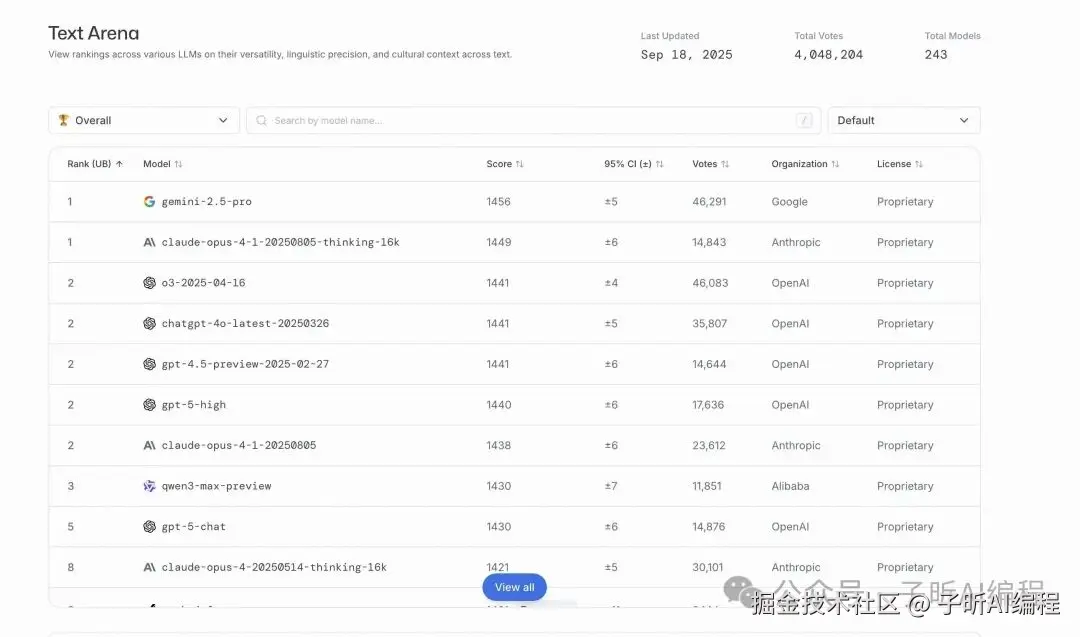Select the Alibaba organization cell
Image resolution: width=1080 pixels, height=637 pixels.
point(791,486)
